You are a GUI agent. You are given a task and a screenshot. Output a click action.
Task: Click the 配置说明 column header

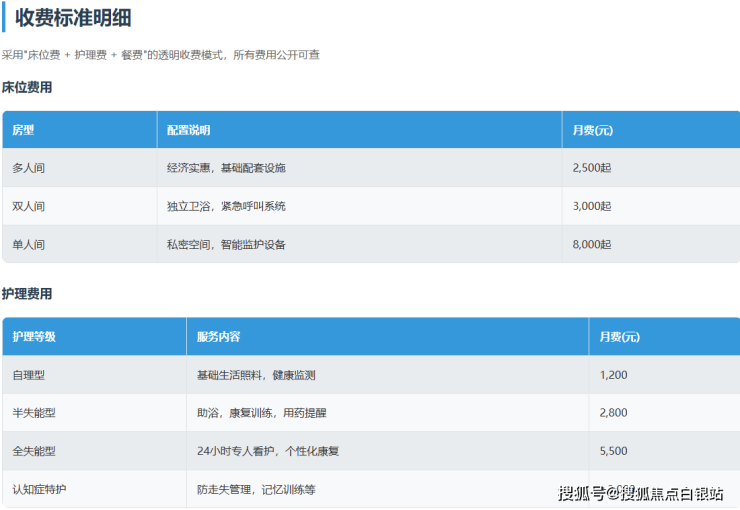pyautogui.click(x=188, y=130)
